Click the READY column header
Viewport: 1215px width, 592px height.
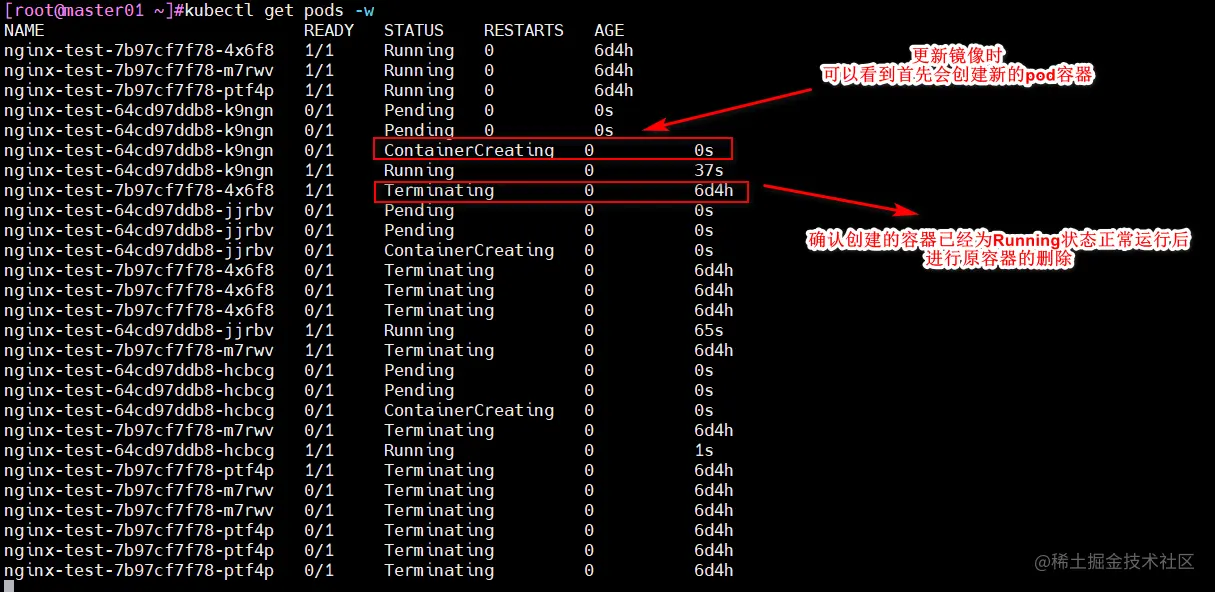click(329, 30)
